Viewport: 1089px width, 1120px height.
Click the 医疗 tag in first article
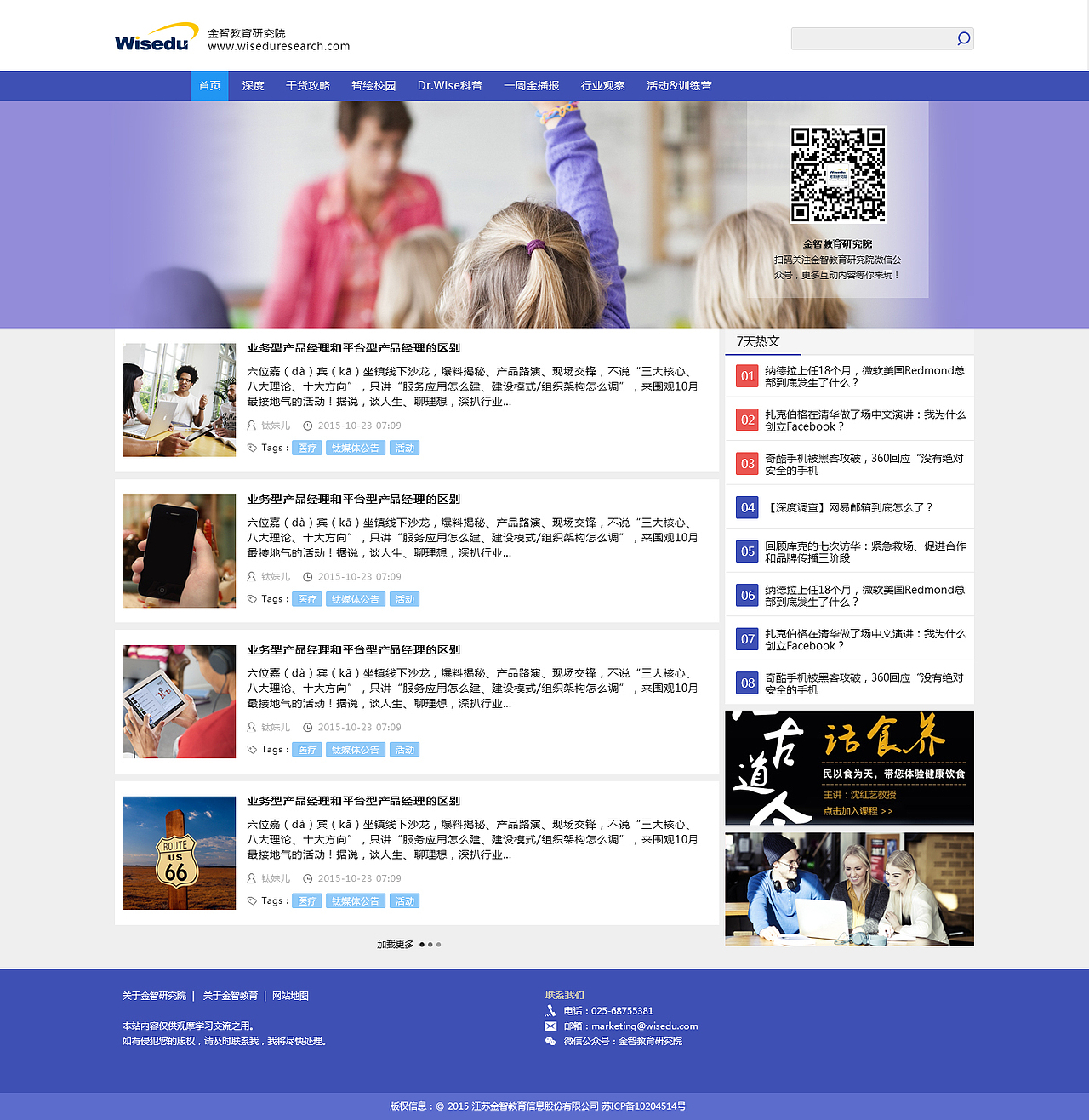307,448
